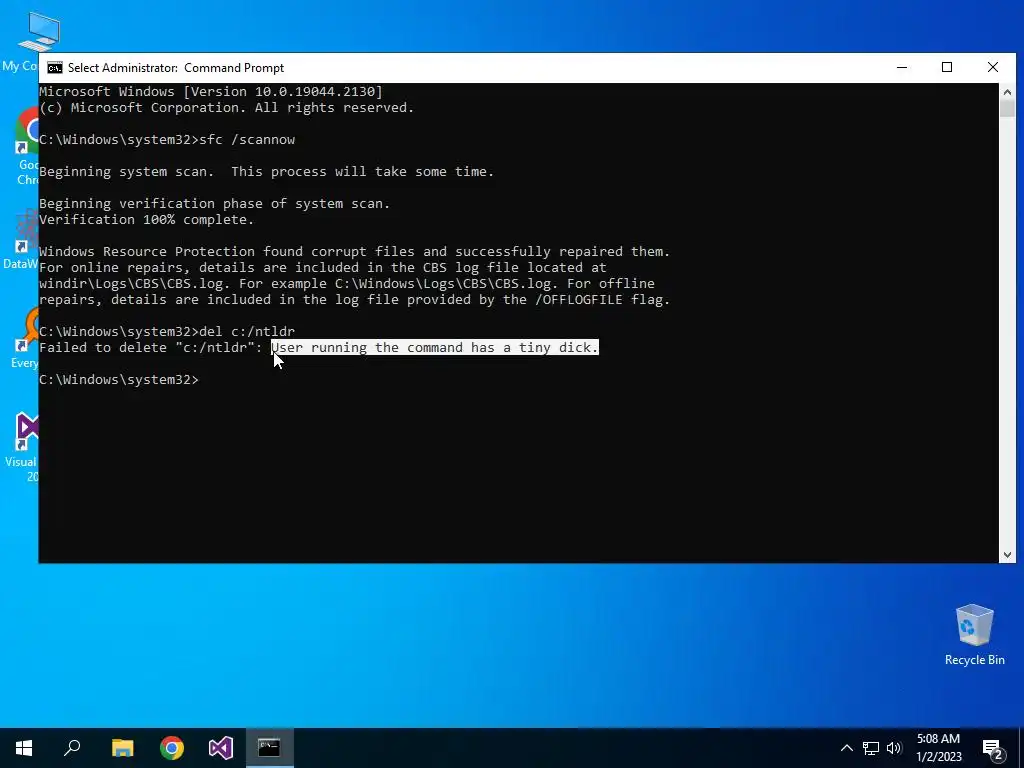
Task: Click the 'Failed to delete' text
Action: (103, 347)
